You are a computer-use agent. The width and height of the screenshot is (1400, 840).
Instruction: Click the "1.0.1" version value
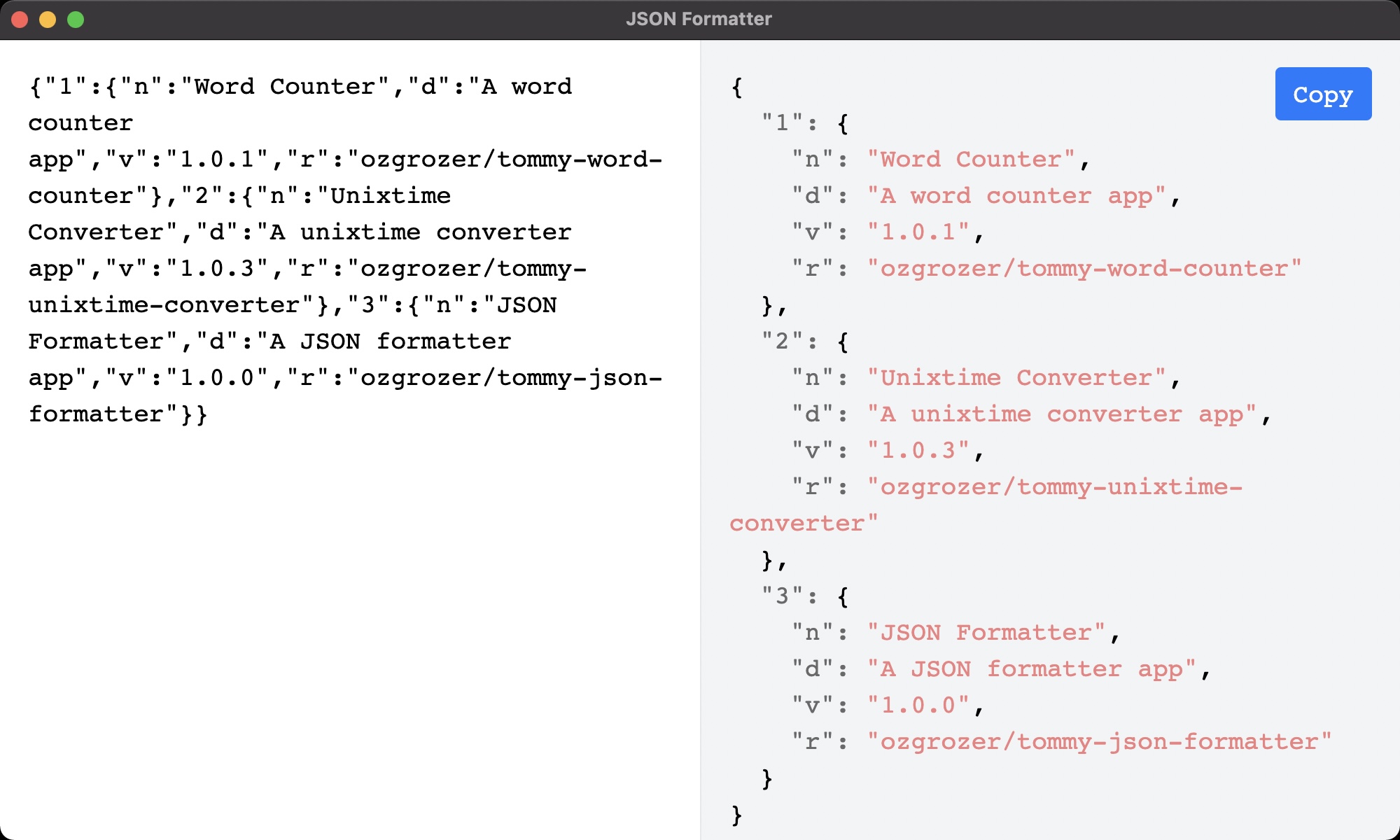tap(918, 232)
